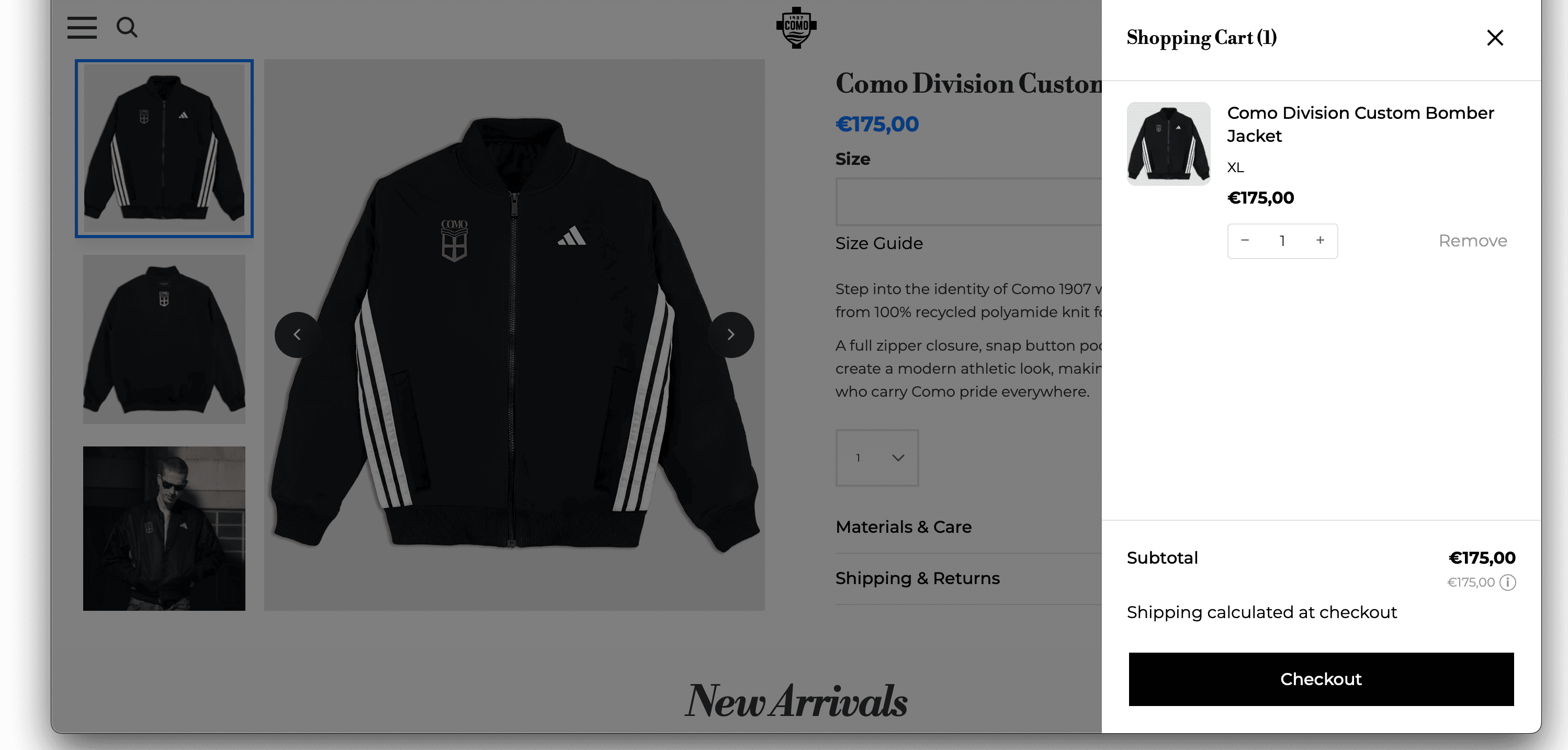Select the jacket back view thumbnail
Image resolution: width=1568 pixels, height=750 pixels.
164,339
